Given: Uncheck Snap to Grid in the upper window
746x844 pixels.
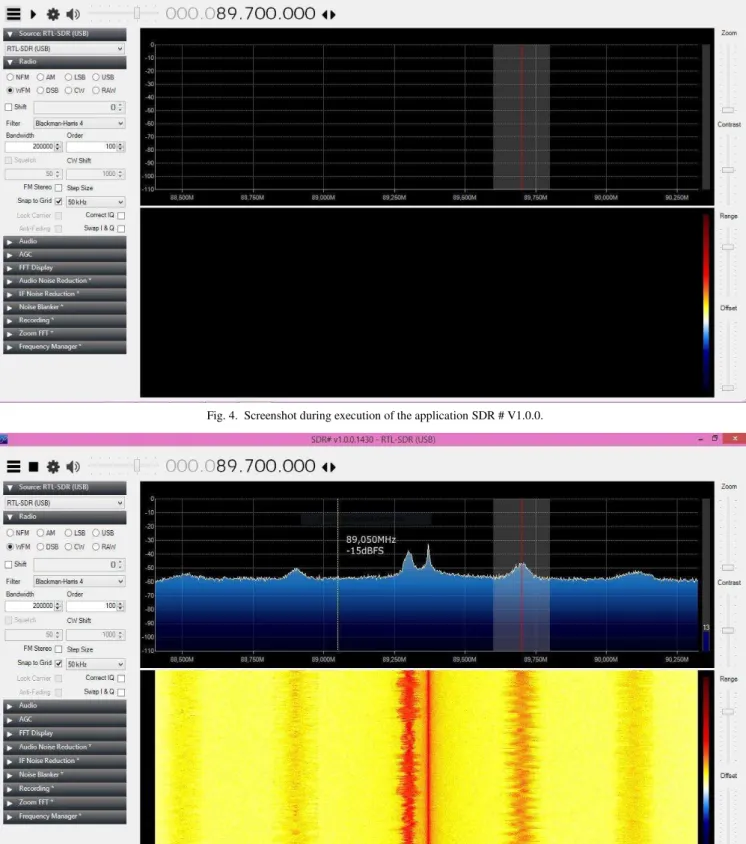Looking at the screenshot, I should pyautogui.click(x=58, y=201).
